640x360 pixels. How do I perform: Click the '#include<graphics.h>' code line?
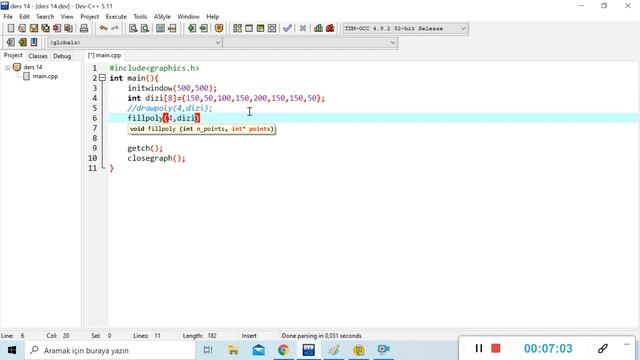[154, 68]
